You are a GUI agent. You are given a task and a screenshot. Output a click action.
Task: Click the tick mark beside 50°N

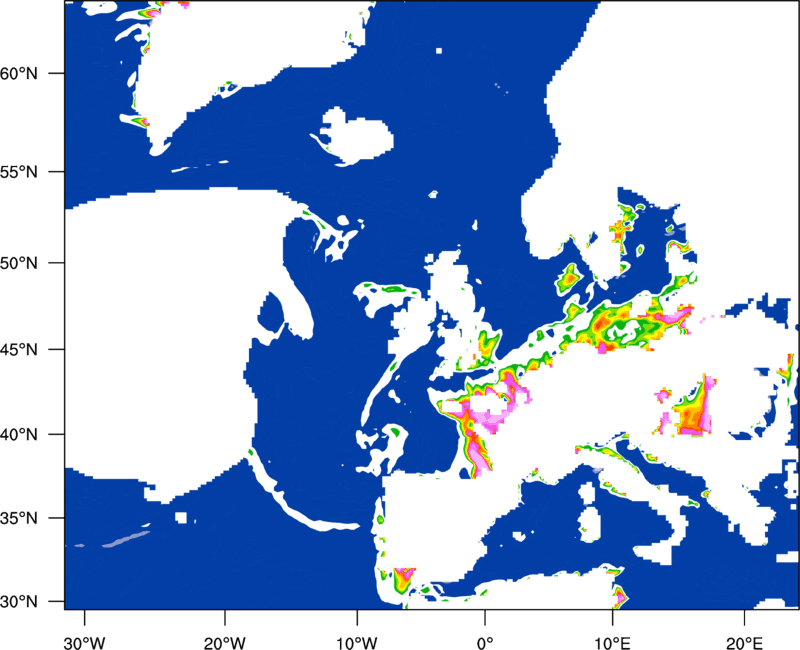click(57, 263)
